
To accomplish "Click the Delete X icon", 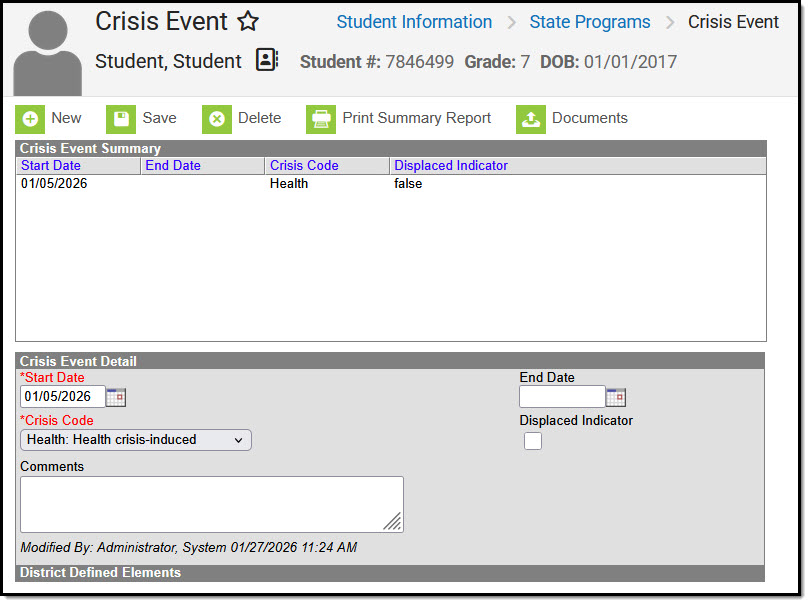I will (217, 119).
